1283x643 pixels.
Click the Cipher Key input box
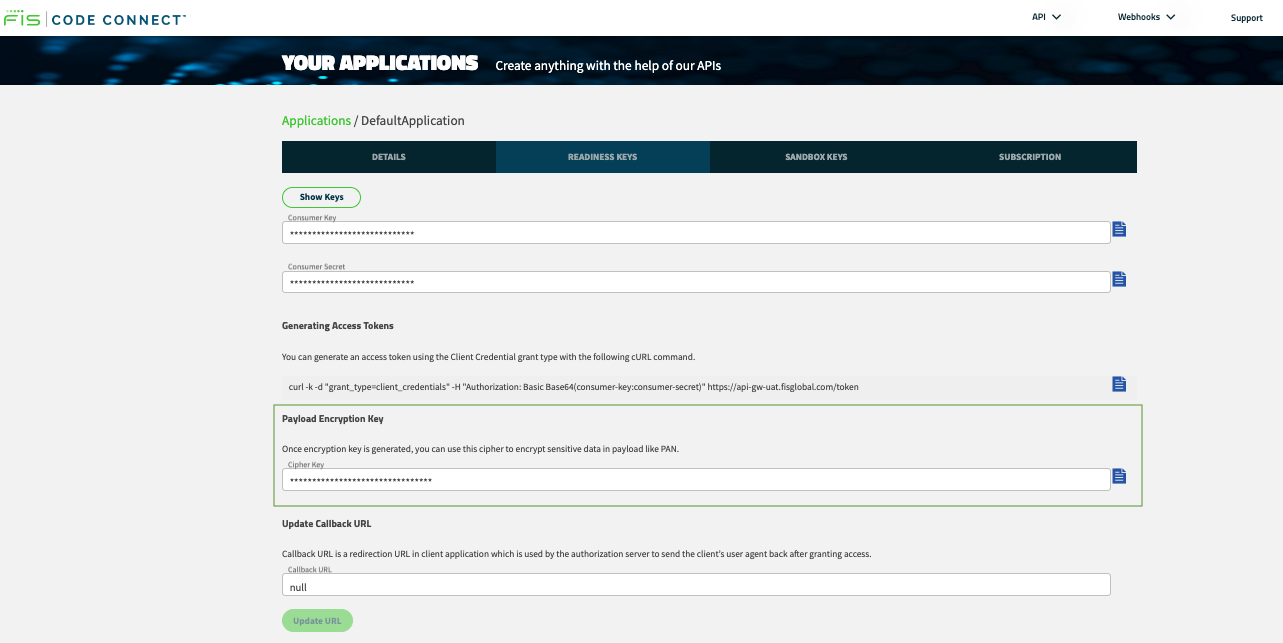pyautogui.click(x=696, y=479)
